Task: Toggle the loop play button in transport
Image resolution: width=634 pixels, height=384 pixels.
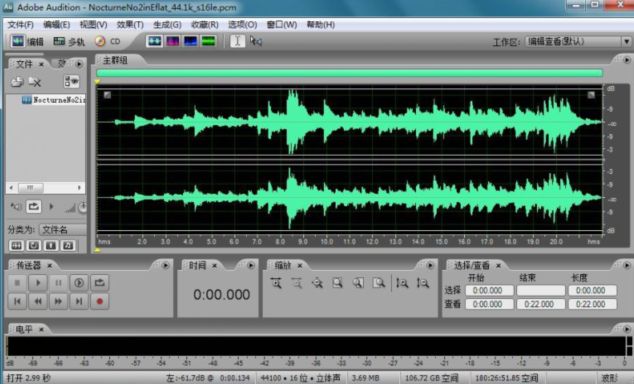Action: click(99, 283)
